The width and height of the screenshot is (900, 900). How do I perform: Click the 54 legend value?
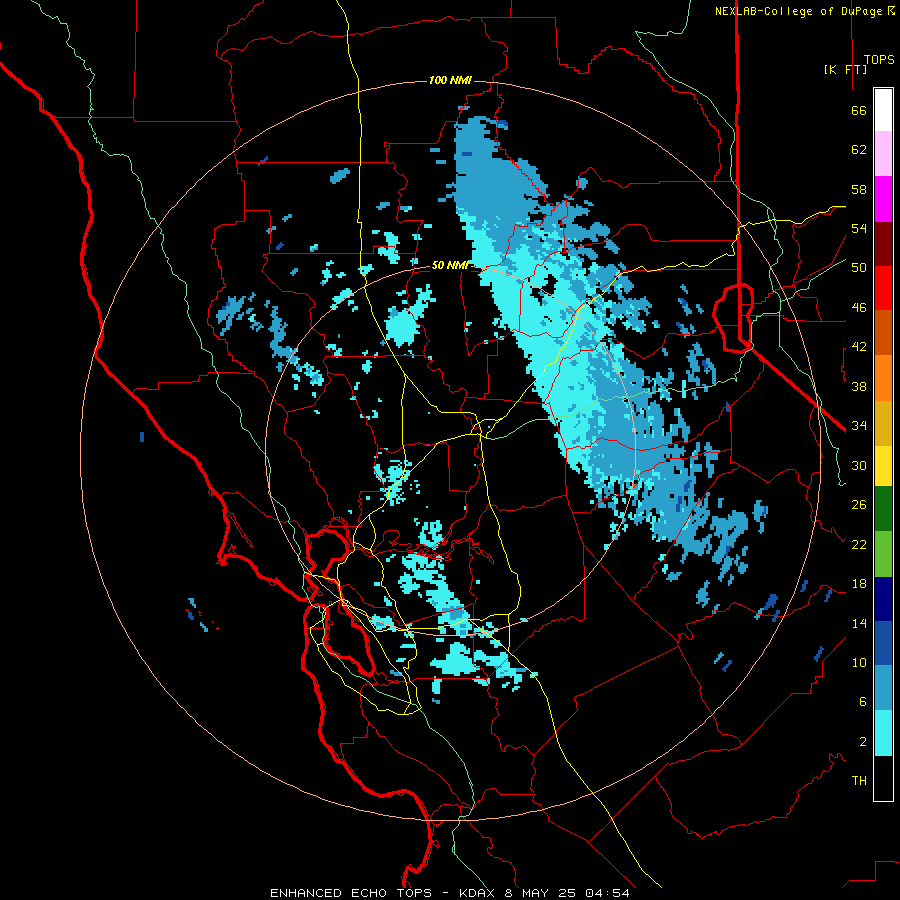[859, 228]
